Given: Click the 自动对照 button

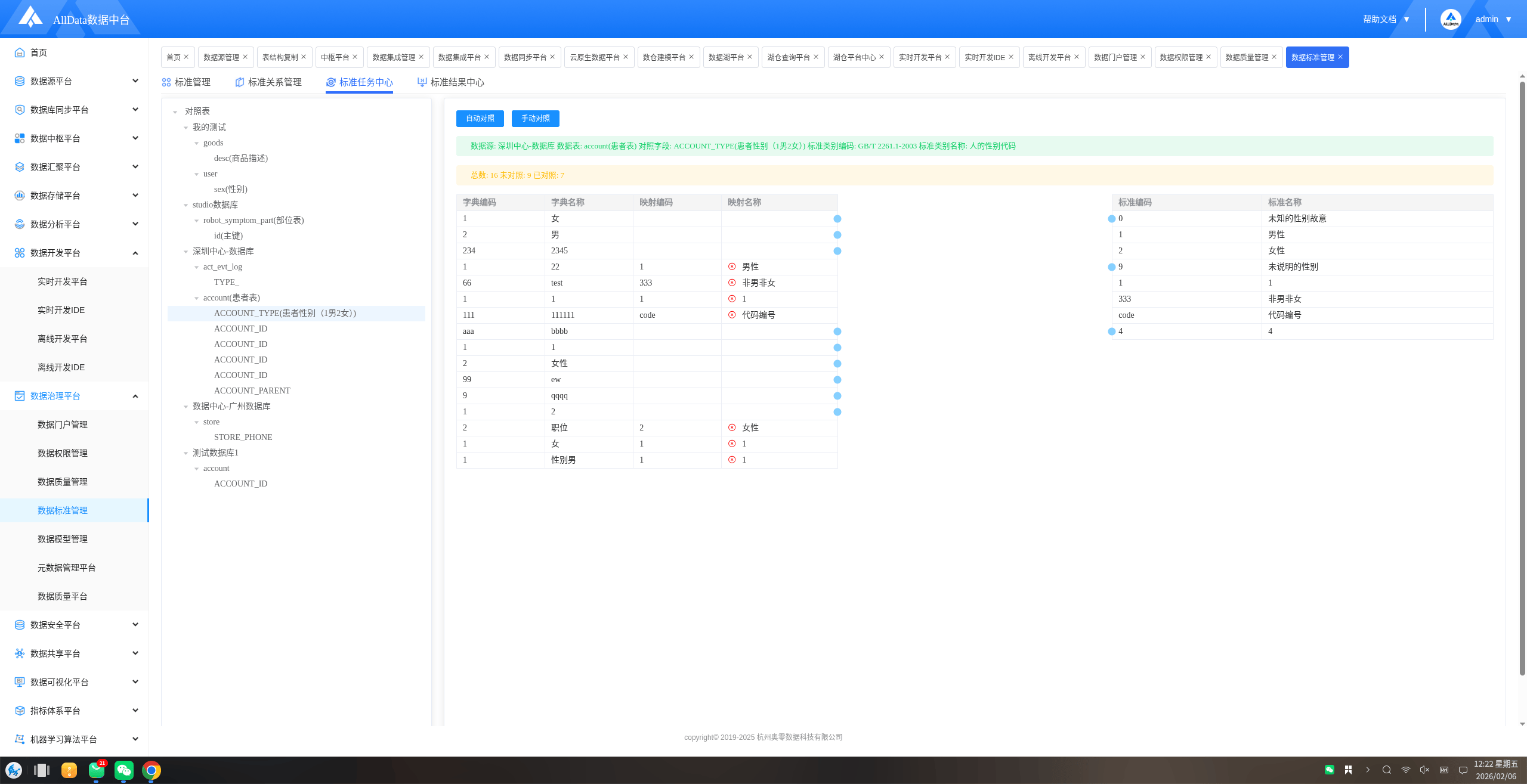Looking at the screenshot, I should 480,119.
